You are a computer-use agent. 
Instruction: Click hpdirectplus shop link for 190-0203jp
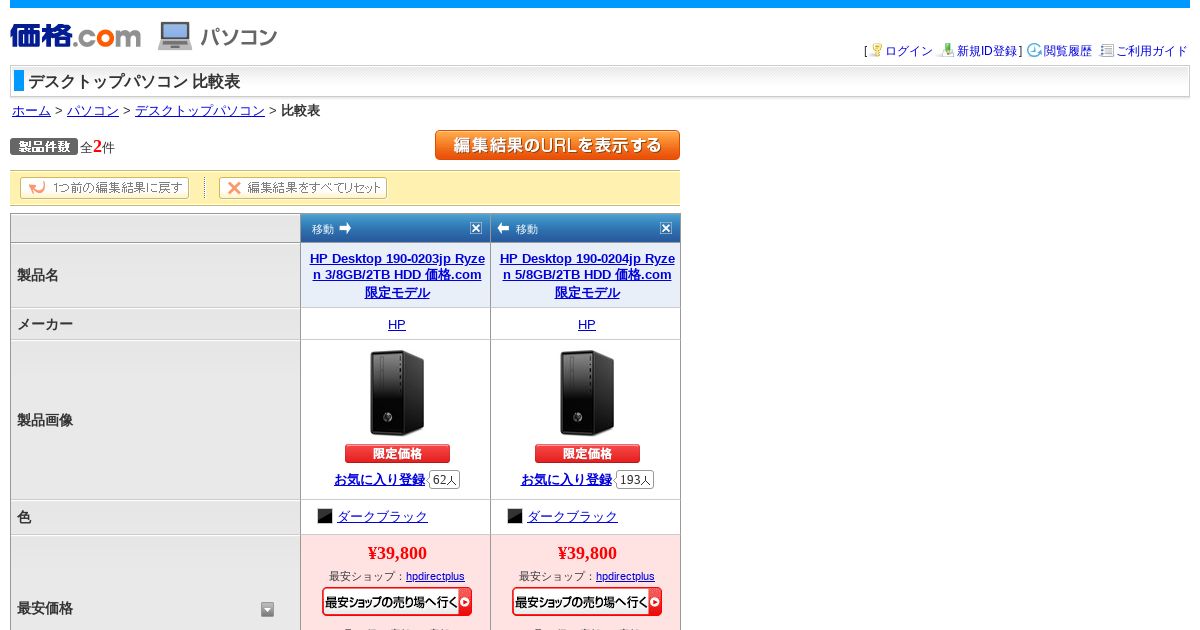435,576
